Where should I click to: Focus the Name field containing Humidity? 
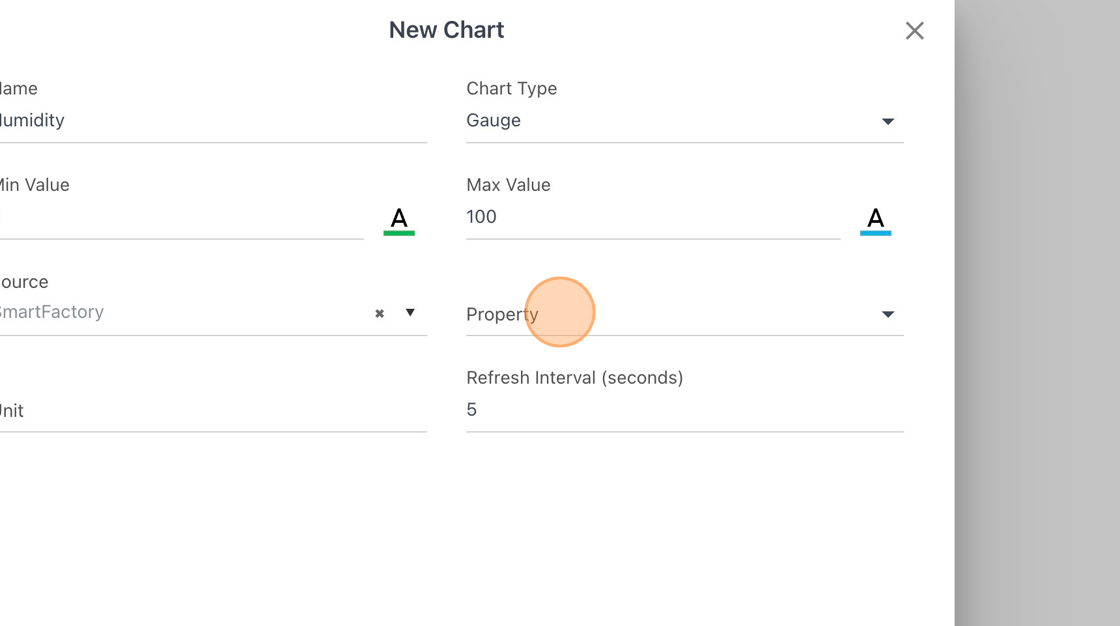(214, 121)
